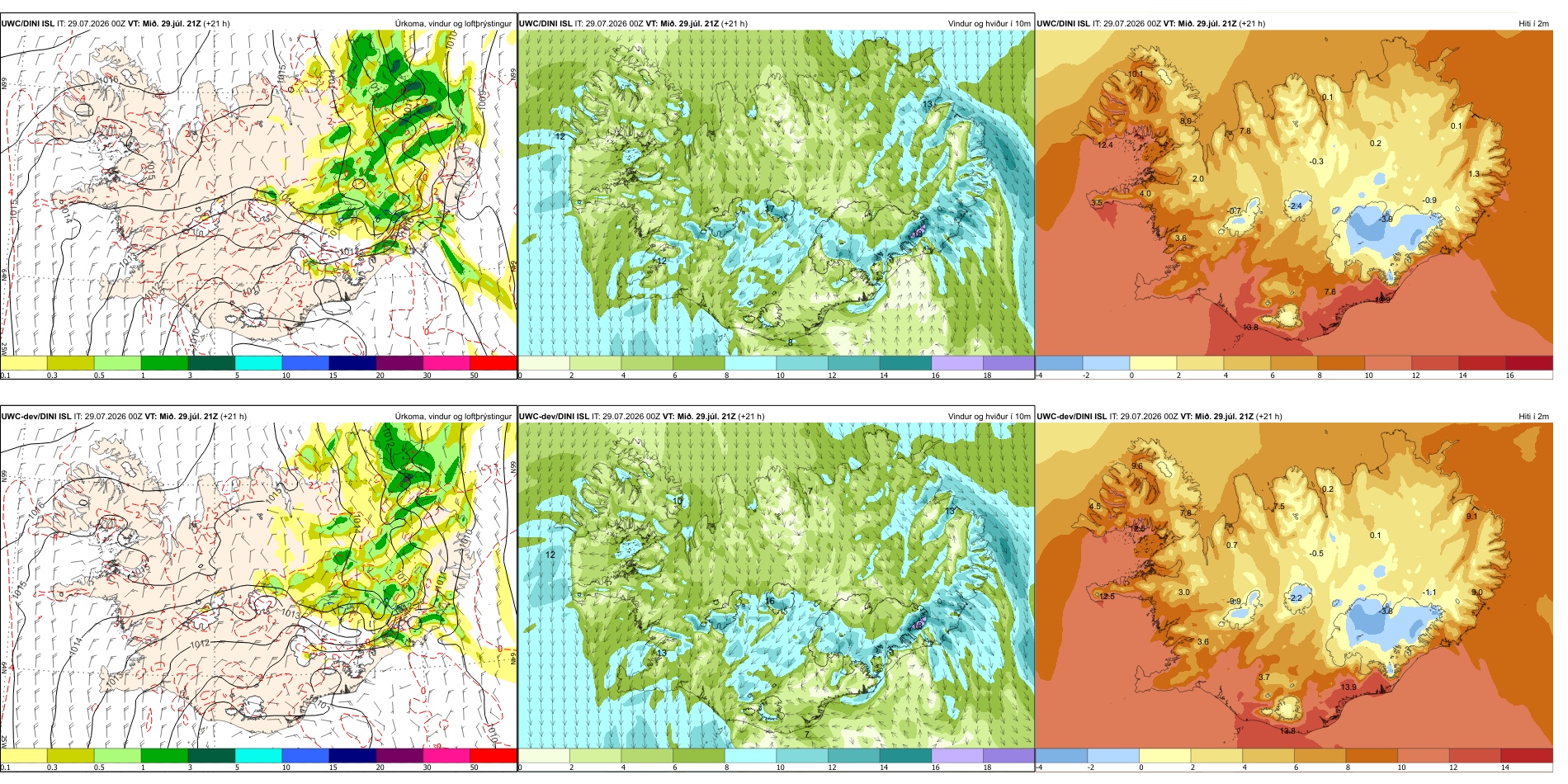
Task: Open the UWC-dev 2m temperature map
Action: (1294, 586)
